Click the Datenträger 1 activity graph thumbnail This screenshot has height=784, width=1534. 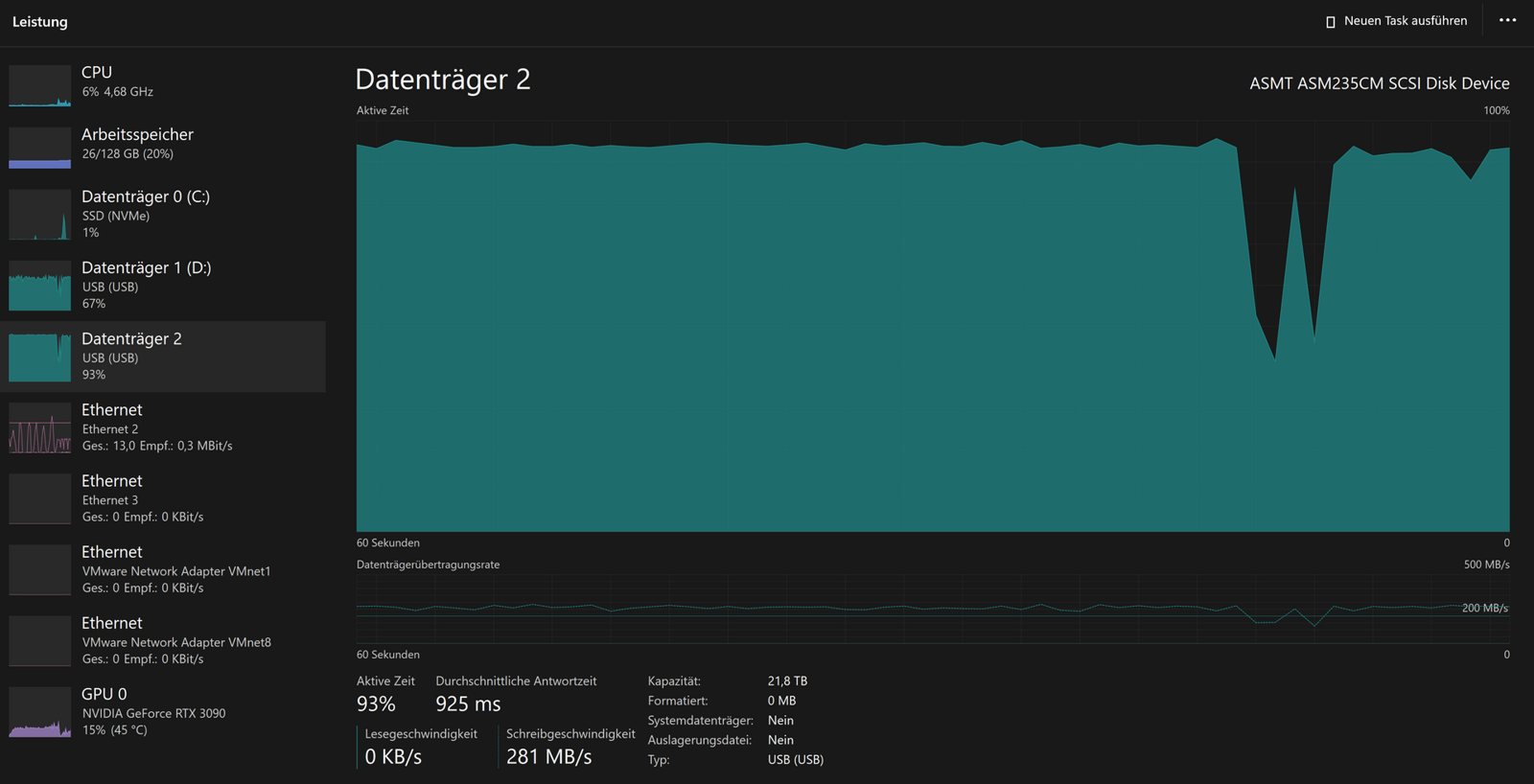pos(39,286)
